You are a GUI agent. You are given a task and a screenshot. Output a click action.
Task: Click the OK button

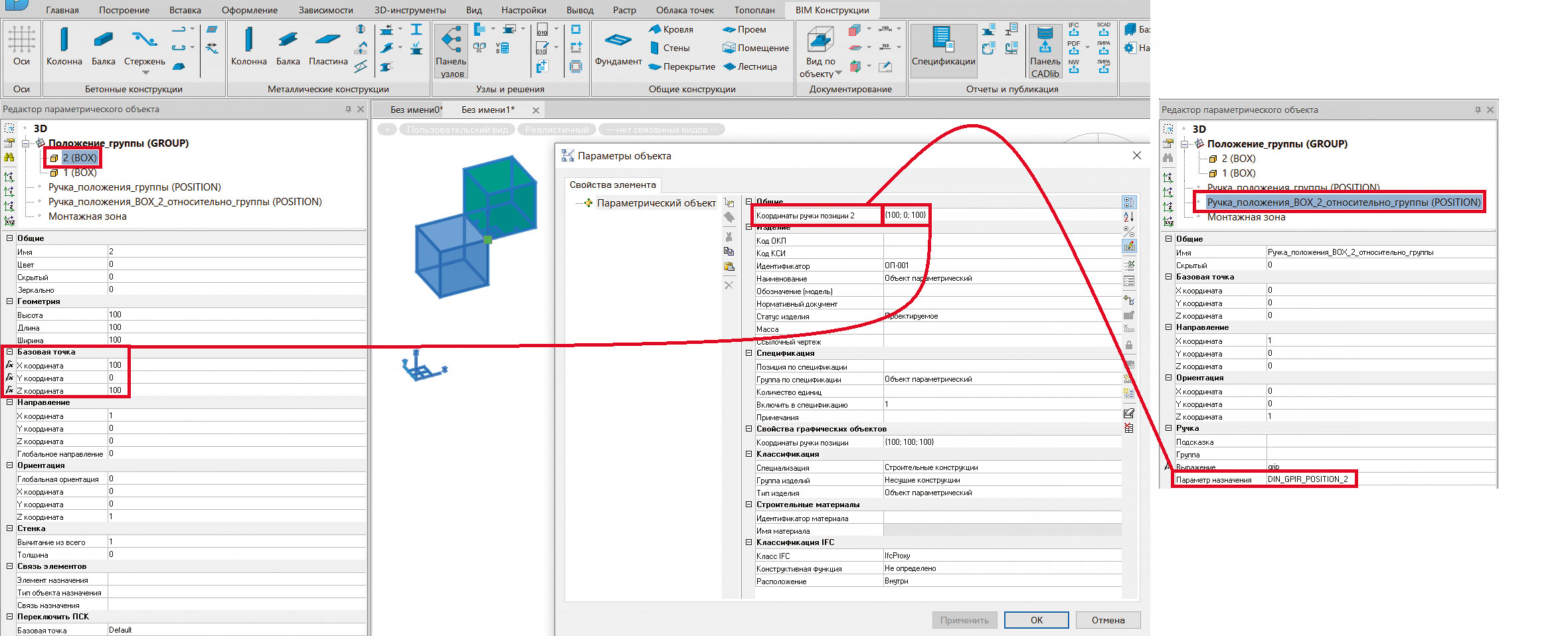[1036, 620]
